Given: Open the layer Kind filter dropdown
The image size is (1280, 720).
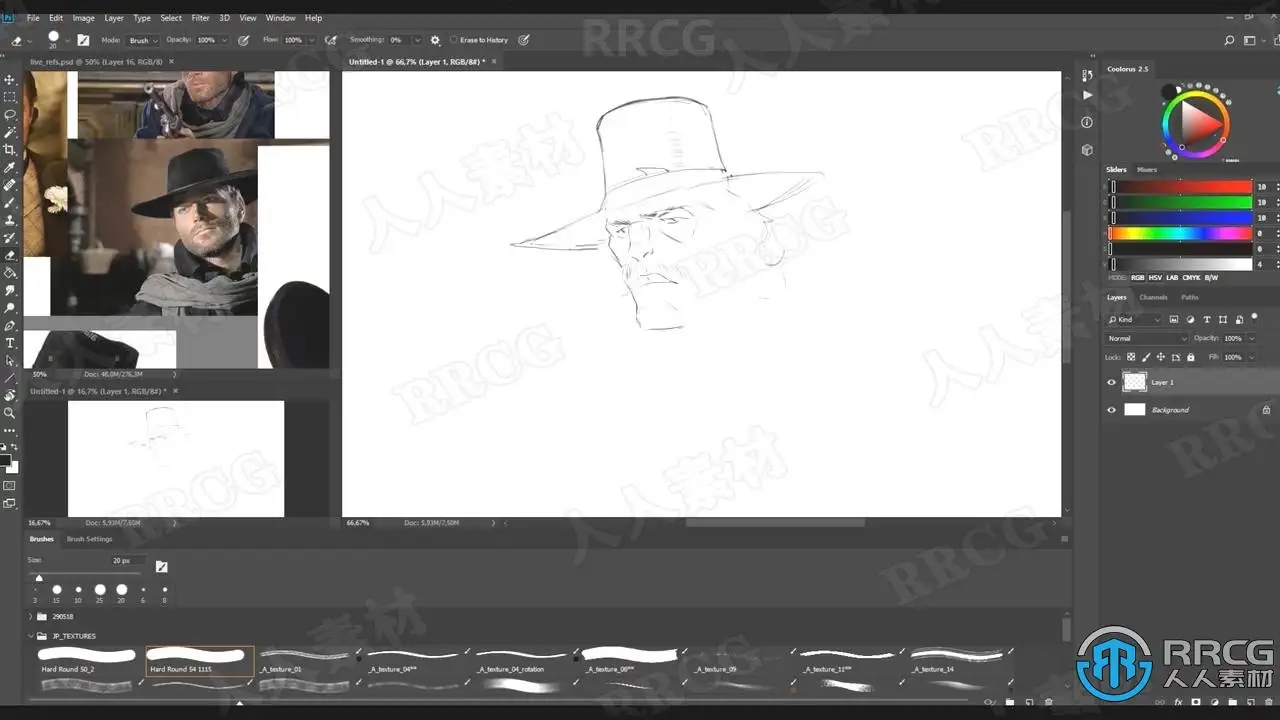Looking at the screenshot, I should tap(1134, 320).
